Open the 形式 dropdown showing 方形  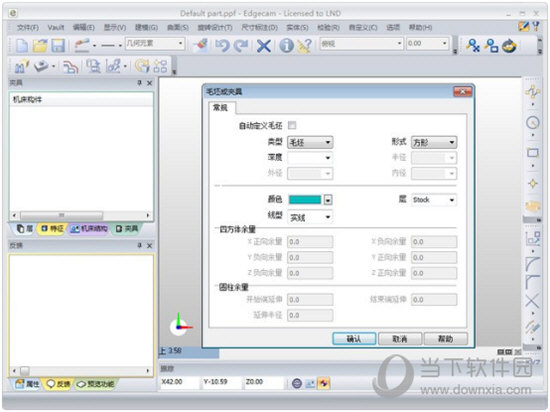coord(434,142)
